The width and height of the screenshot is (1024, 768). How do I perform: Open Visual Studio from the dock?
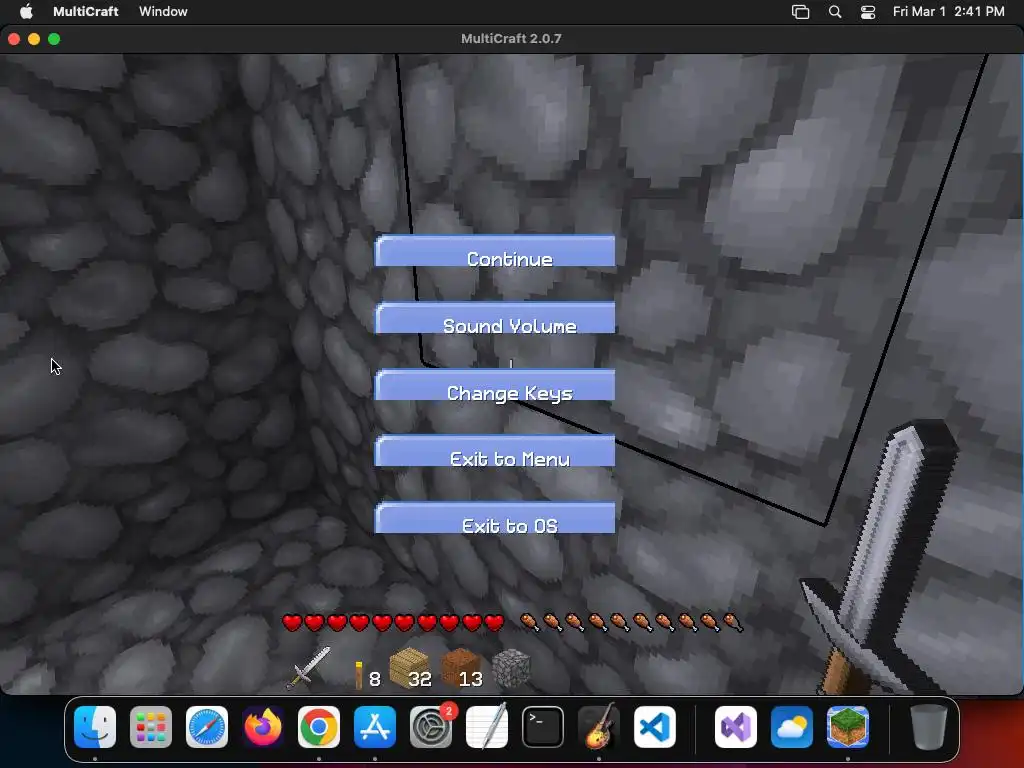tap(736, 727)
